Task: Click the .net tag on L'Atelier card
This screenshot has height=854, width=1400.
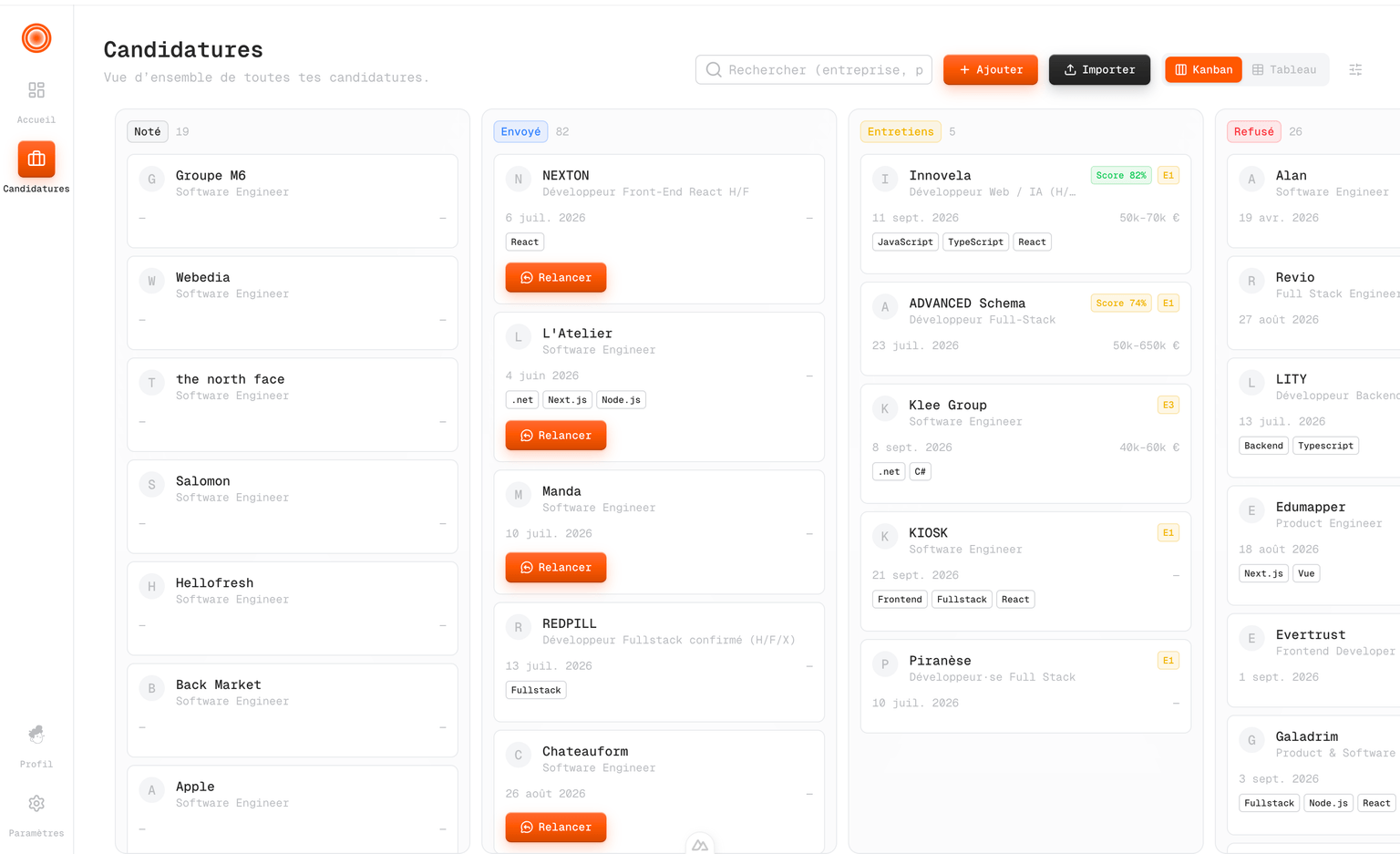Action: click(522, 399)
